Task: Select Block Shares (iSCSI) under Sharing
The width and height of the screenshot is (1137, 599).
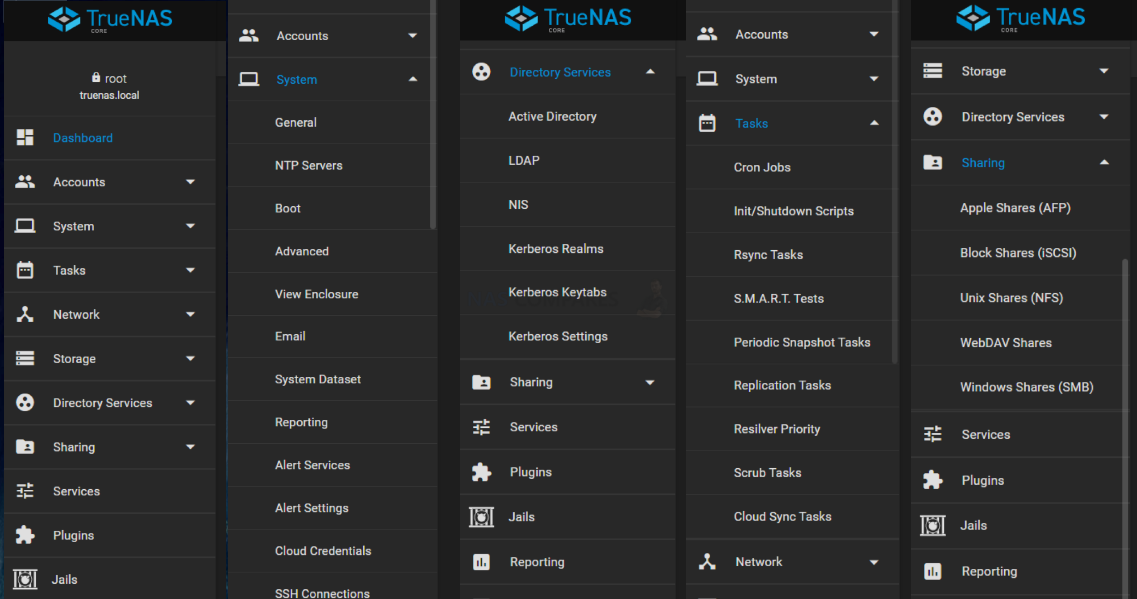Action: 1020,253
